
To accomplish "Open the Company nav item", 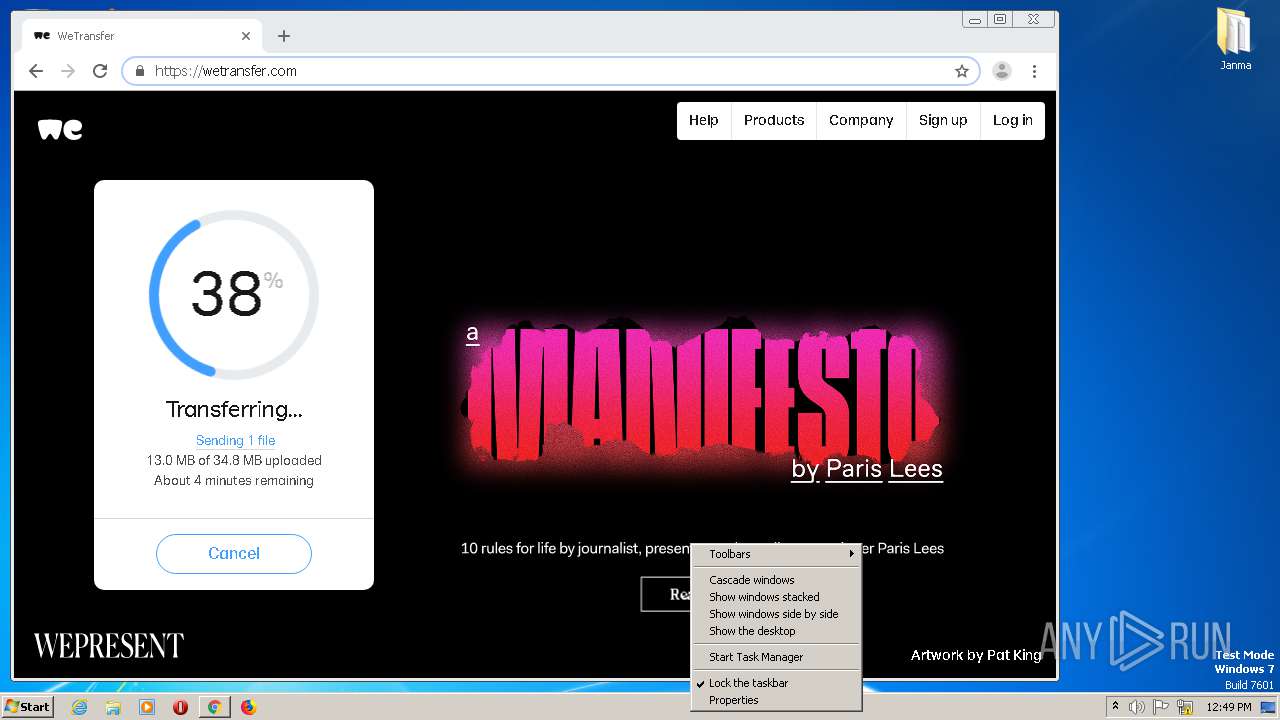I will coord(861,120).
